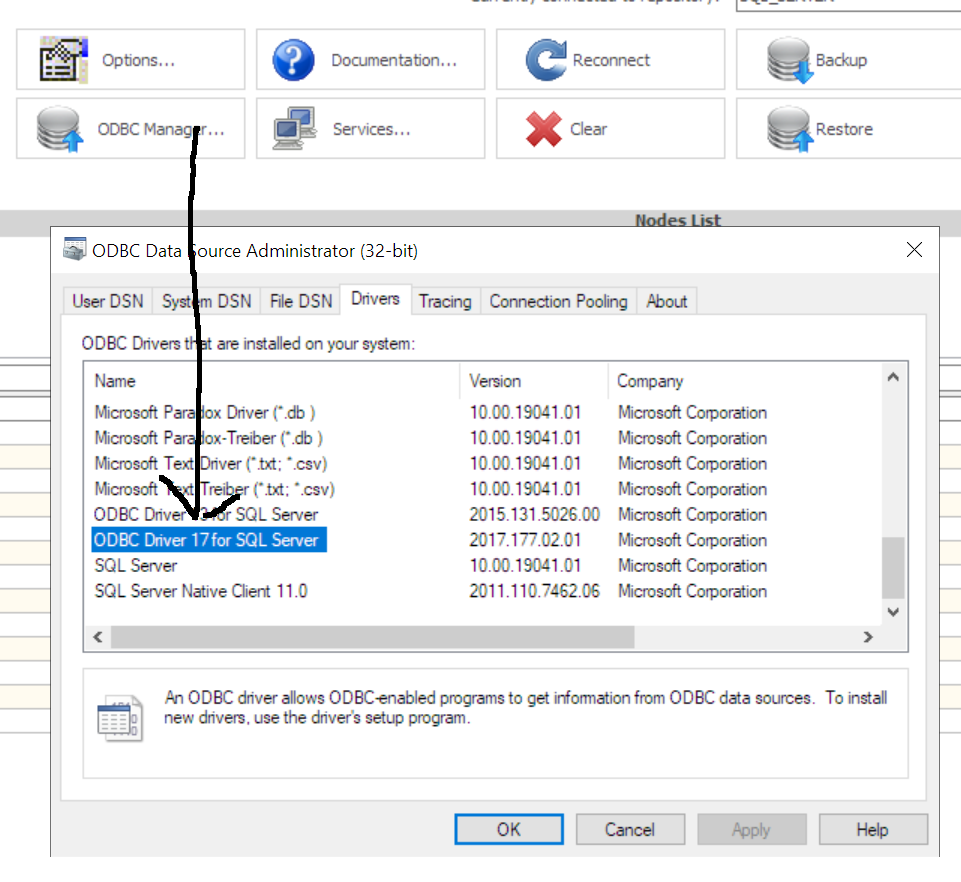The height and width of the screenshot is (882, 961).
Task: Click the Reconnect circular arrow icon
Action: point(546,60)
